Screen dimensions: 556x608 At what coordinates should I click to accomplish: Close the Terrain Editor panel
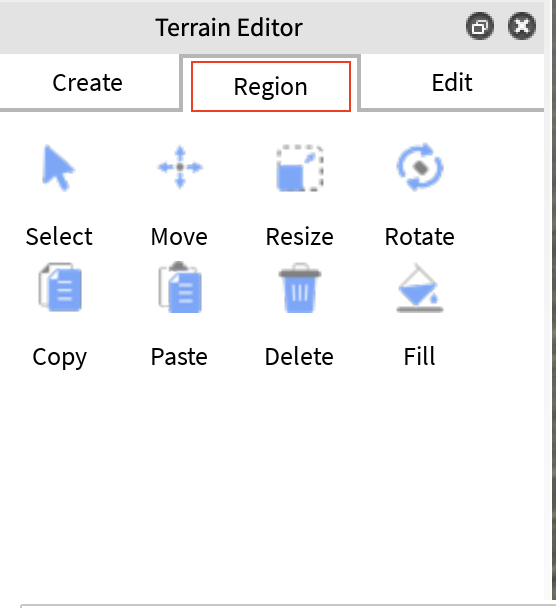[x=522, y=26]
